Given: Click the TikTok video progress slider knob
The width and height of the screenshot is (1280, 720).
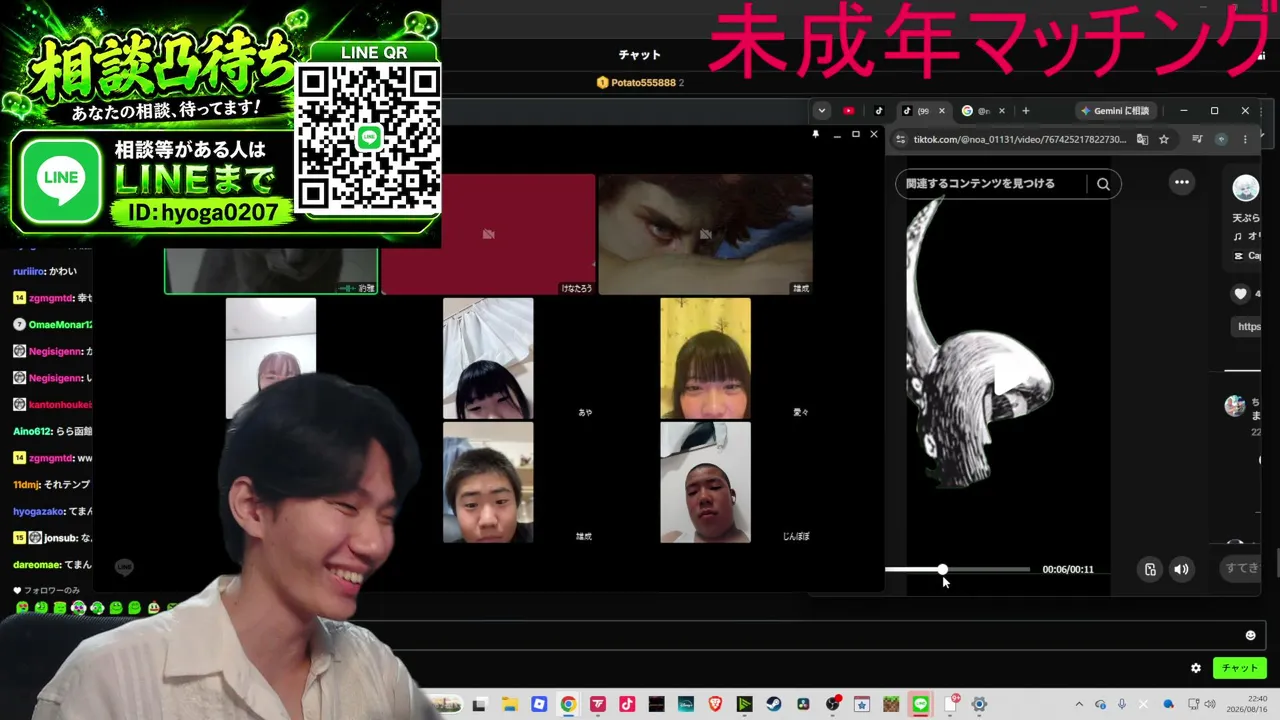Looking at the screenshot, I should tap(942, 569).
